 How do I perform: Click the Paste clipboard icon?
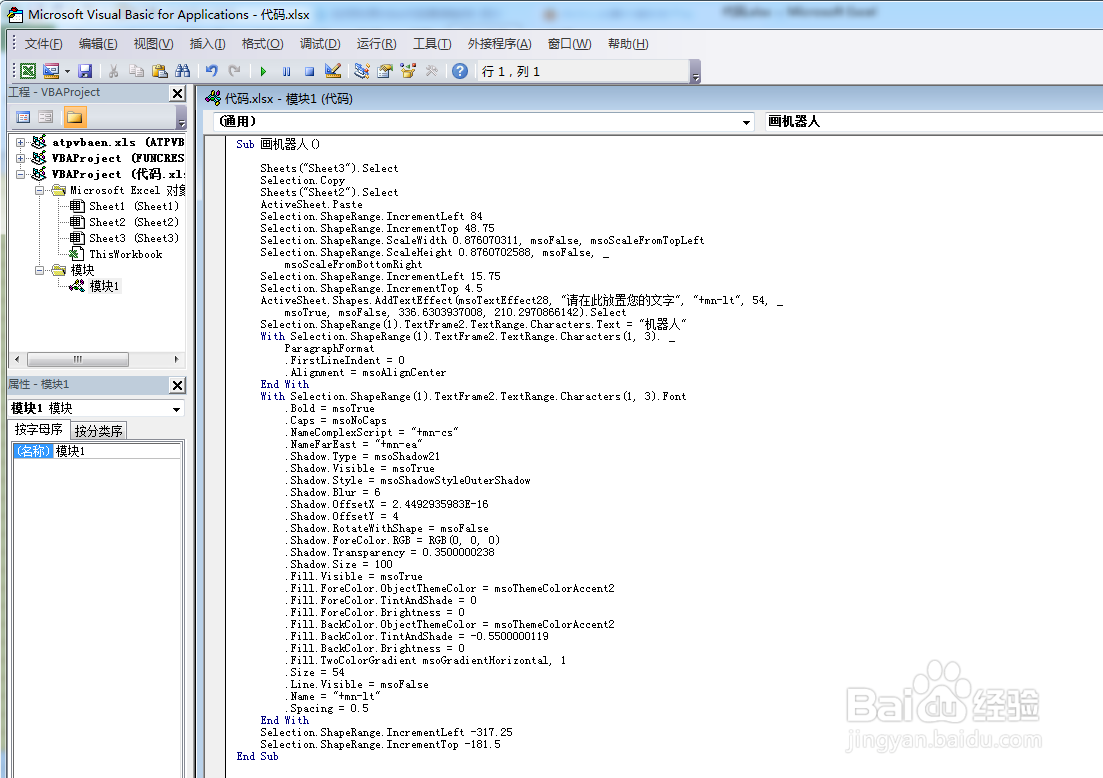click(x=160, y=71)
